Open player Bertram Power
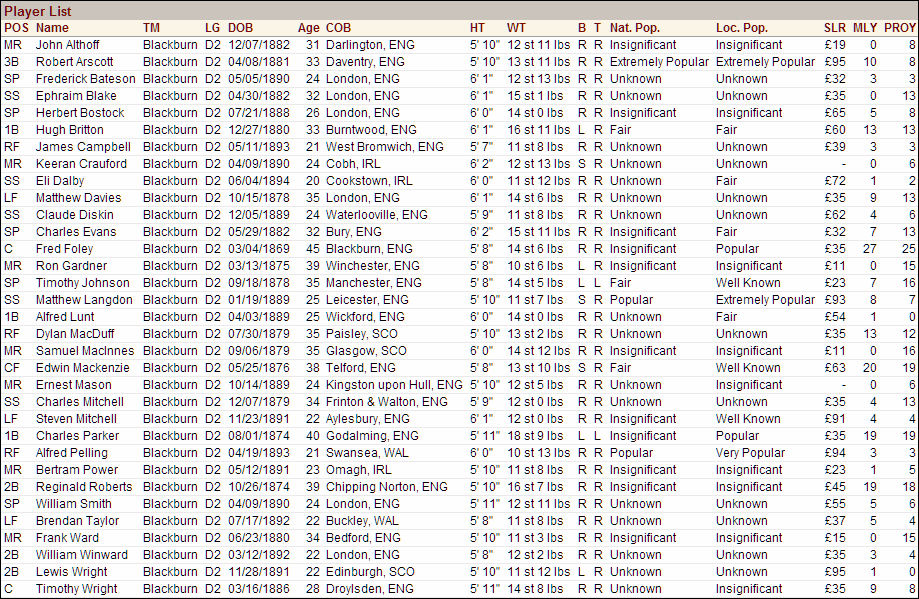919x599 pixels. (77, 469)
